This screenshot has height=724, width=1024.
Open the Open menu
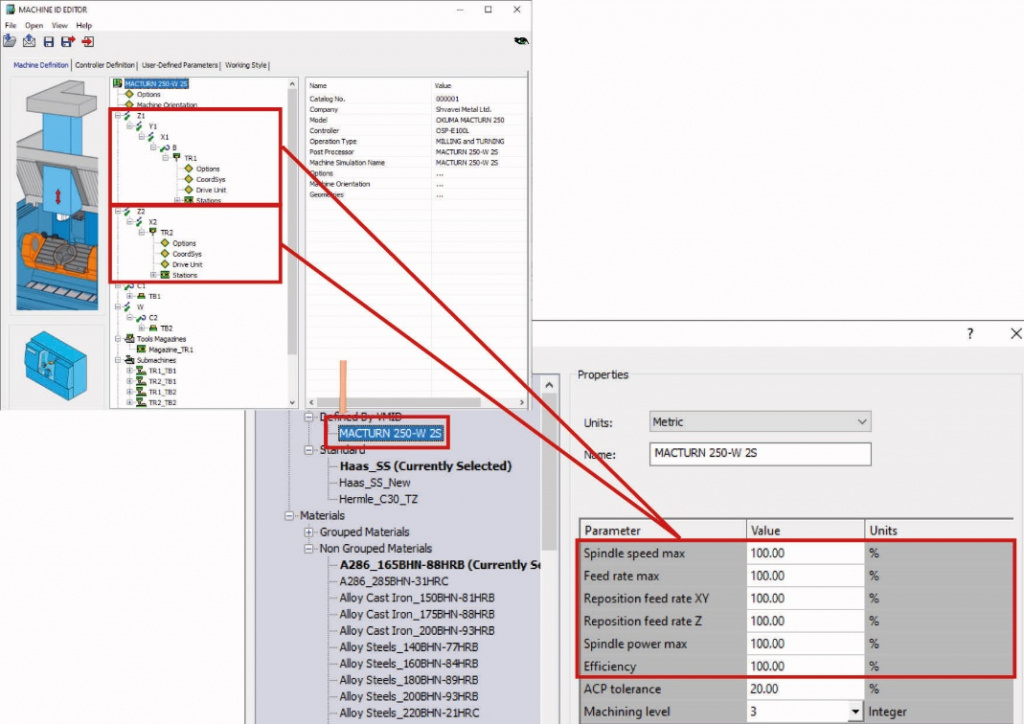click(34, 25)
